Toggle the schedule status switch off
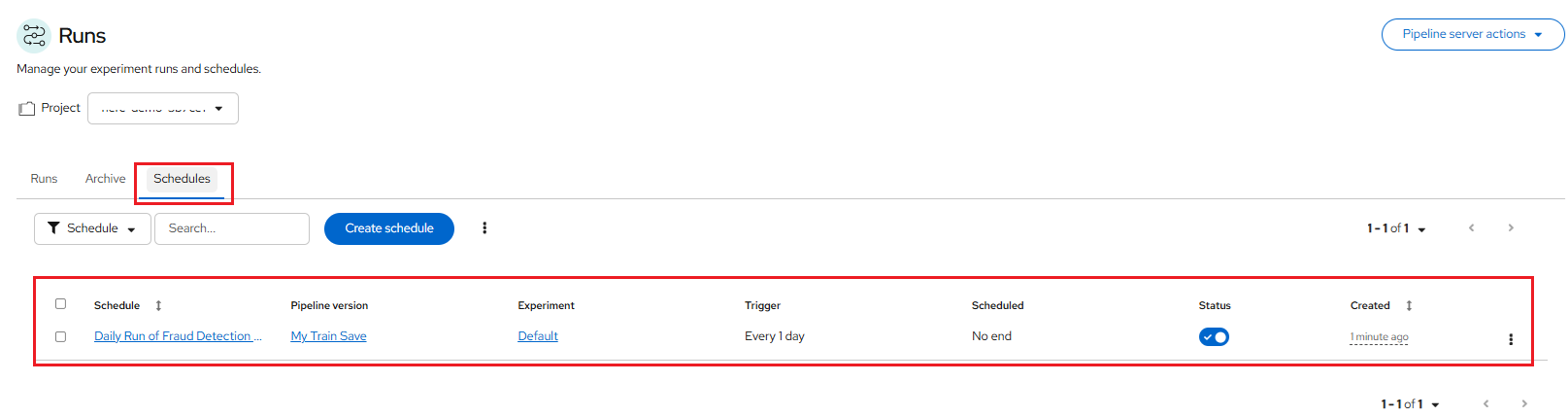 (x=1214, y=337)
